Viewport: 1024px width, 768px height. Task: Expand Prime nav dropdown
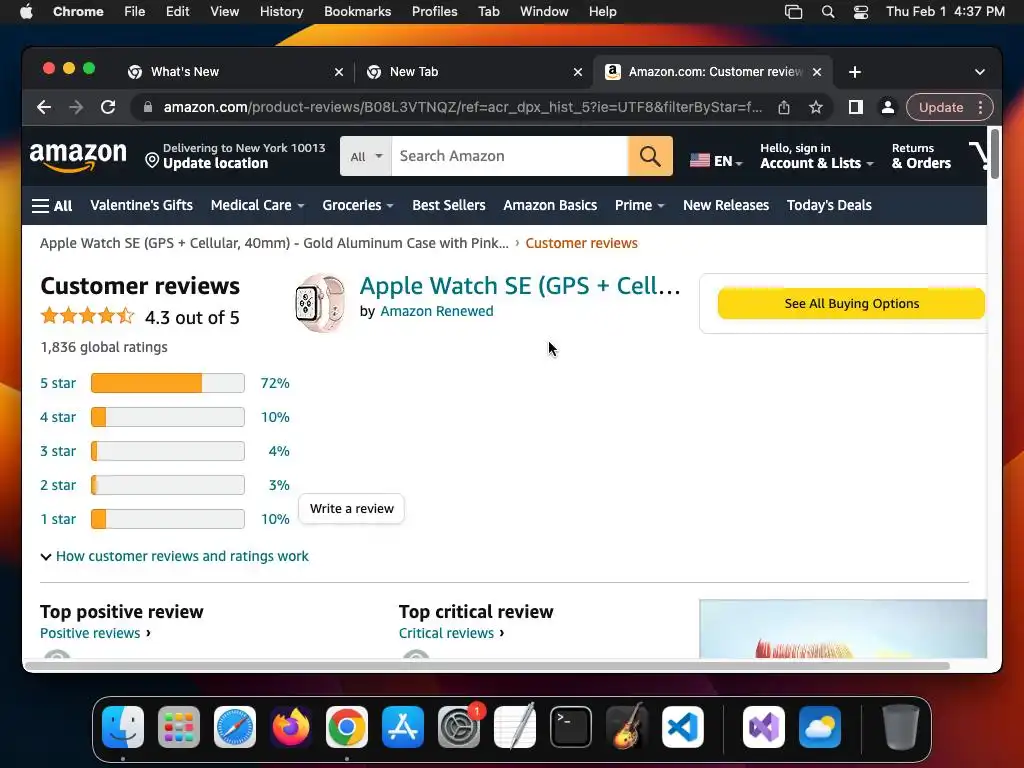coord(639,205)
